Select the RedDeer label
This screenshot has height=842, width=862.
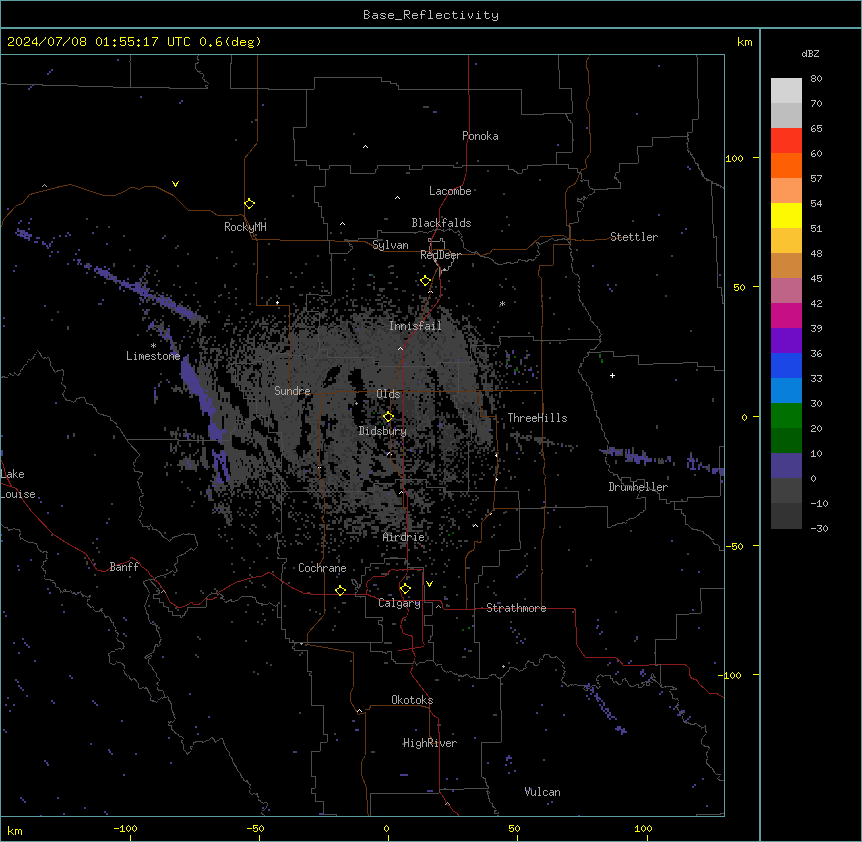tap(440, 255)
